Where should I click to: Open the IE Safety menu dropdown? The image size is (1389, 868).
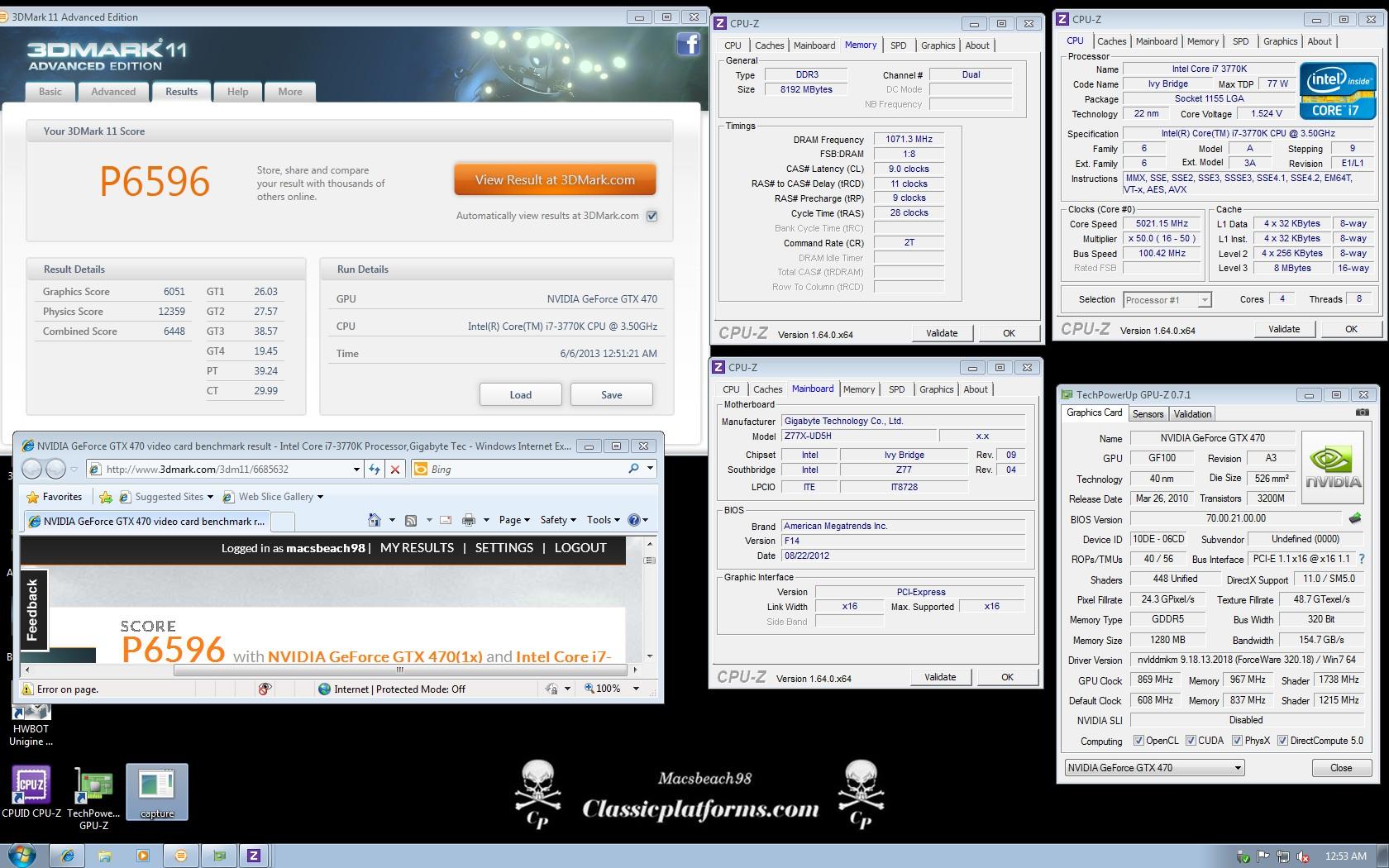pos(558,520)
